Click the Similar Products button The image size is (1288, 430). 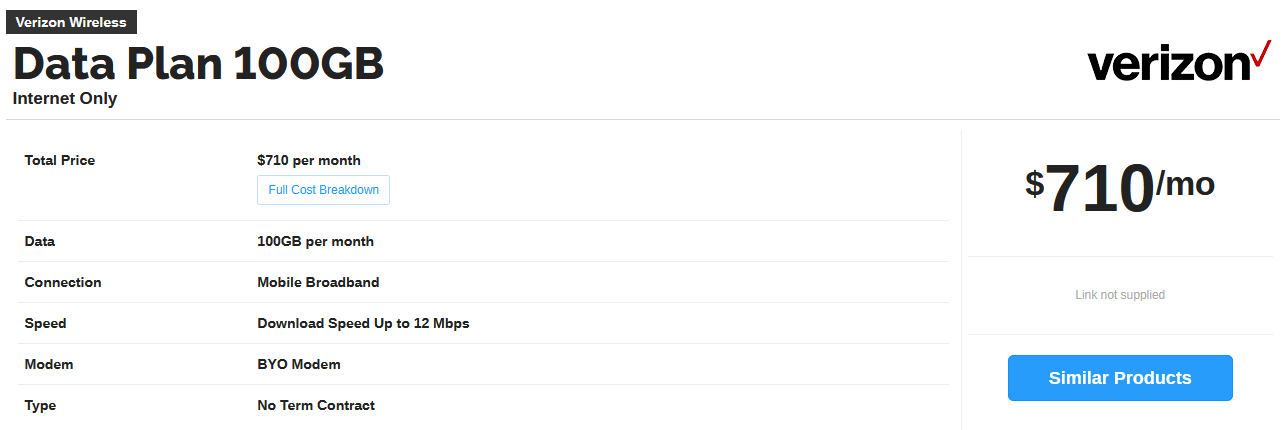(1120, 378)
